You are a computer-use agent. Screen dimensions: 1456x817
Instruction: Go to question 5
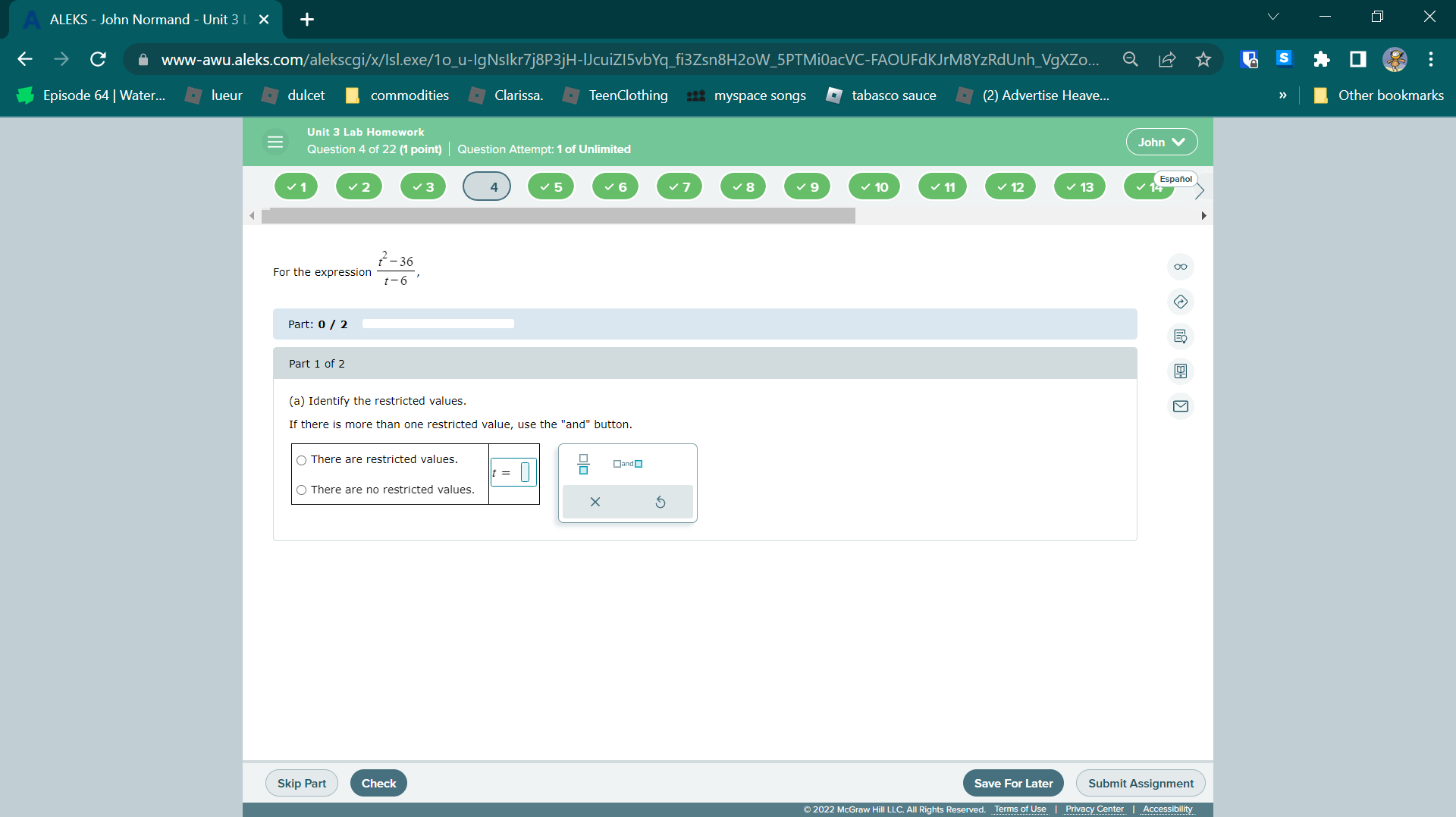pos(551,186)
